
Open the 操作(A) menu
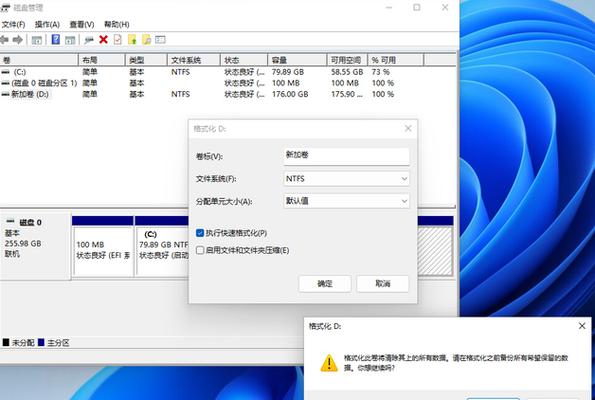47,25
